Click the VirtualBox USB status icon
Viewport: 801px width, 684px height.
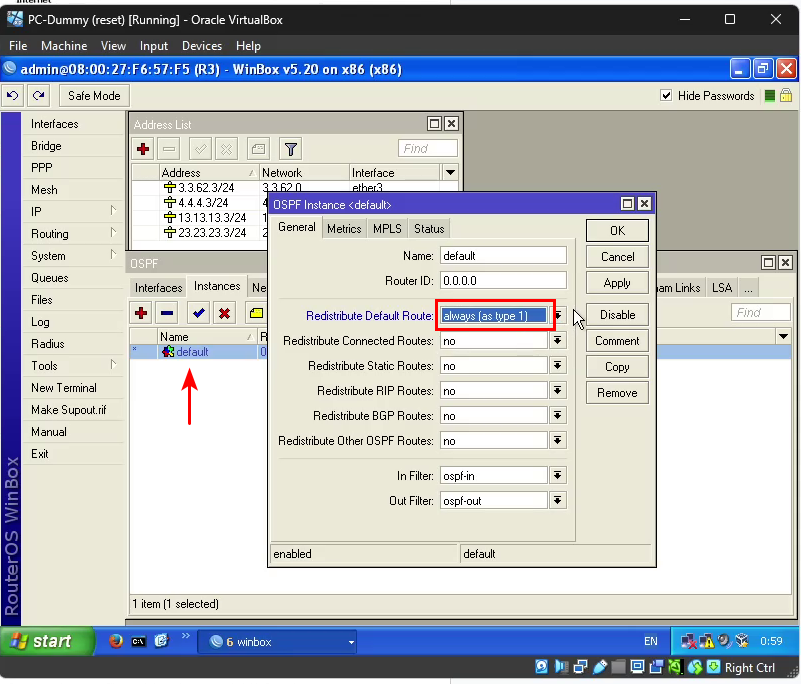[x=600, y=667]
